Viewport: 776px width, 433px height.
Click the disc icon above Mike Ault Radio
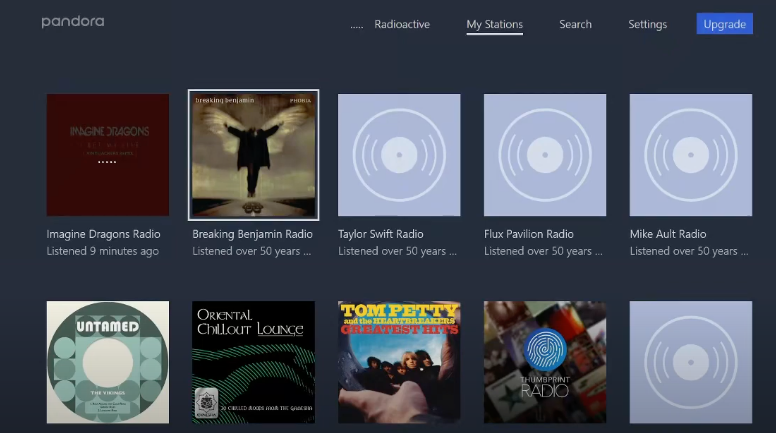tap(690, 155)
